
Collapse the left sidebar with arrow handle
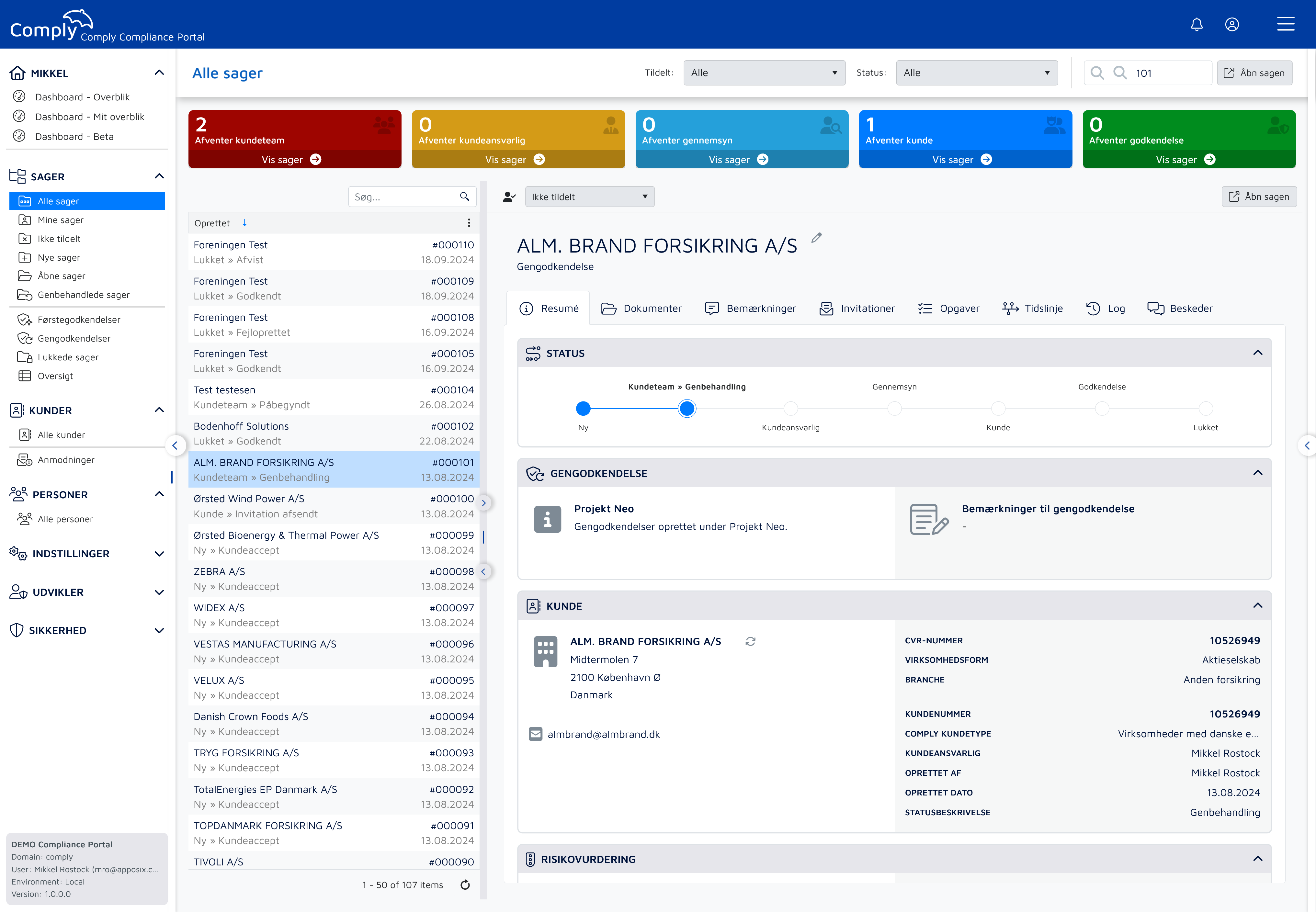point(175,445)
